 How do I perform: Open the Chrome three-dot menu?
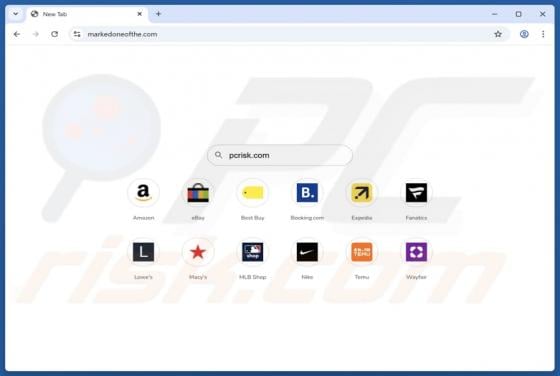tap(543, 34)
